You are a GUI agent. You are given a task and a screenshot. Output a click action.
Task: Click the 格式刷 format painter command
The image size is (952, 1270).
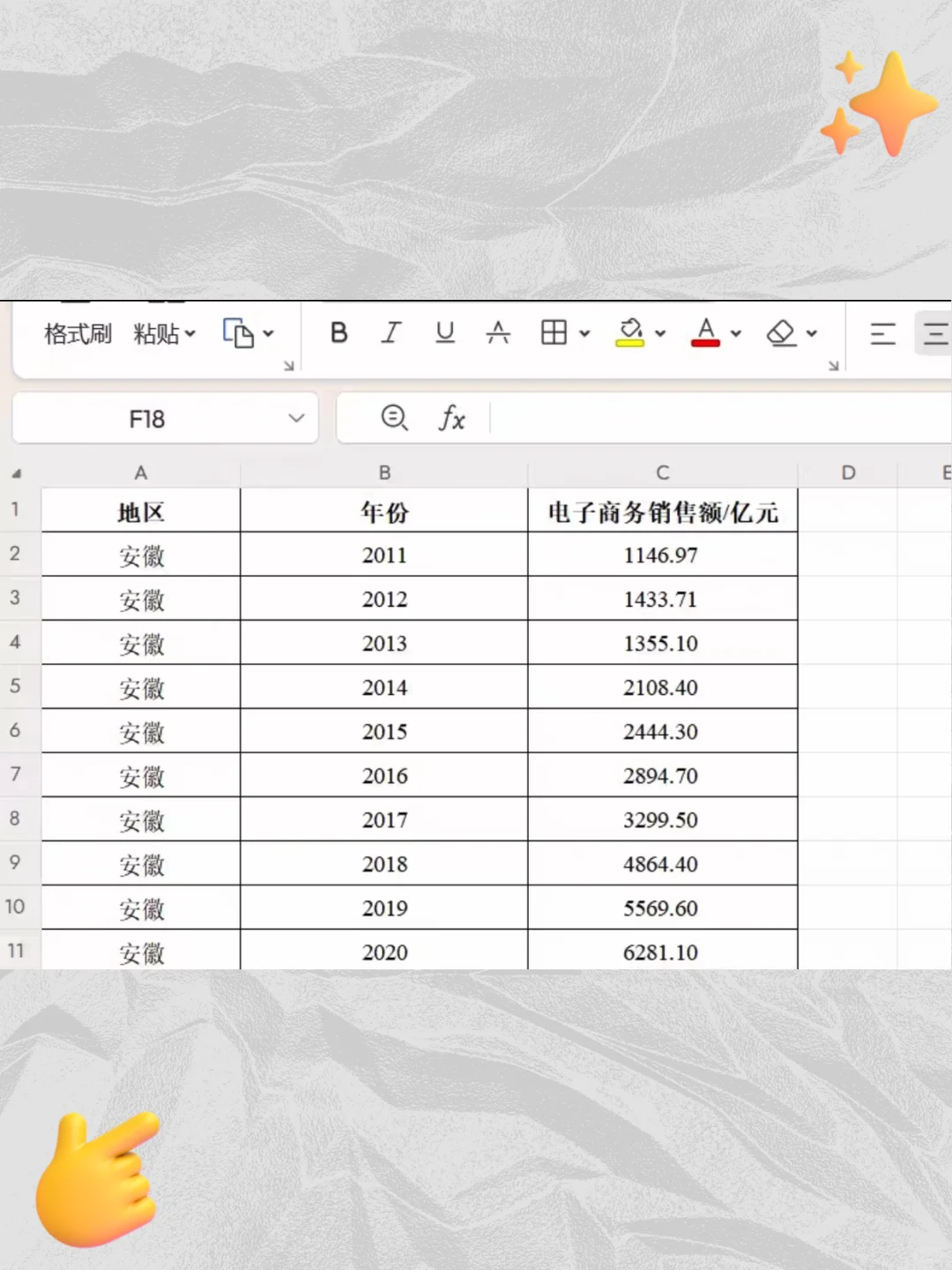pyautogui.click(x=78, y=333)
